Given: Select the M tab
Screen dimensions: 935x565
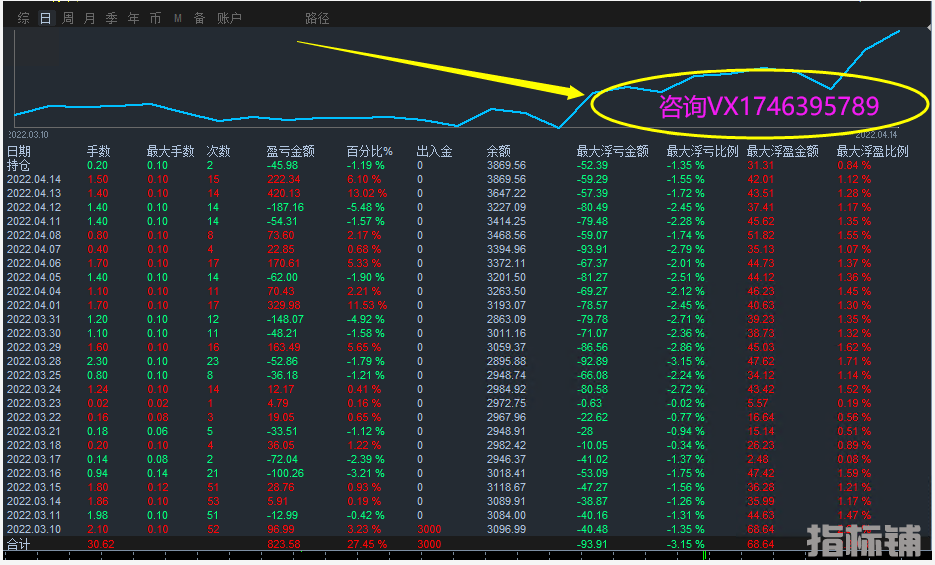Looking at the screenshot, I should (x=178, y=18).
